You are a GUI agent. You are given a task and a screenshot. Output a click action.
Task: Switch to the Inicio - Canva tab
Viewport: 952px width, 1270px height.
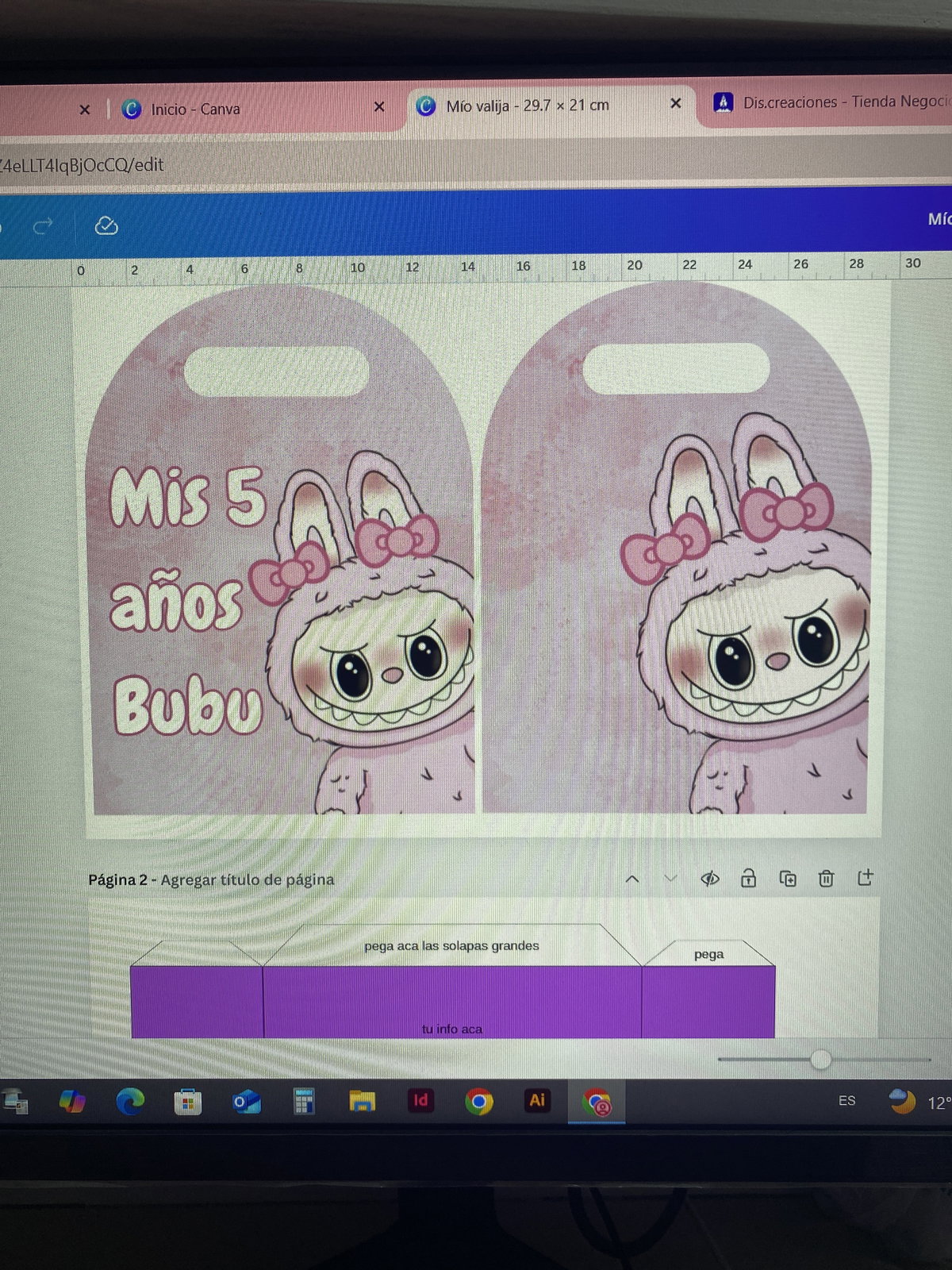coord(194,109)
